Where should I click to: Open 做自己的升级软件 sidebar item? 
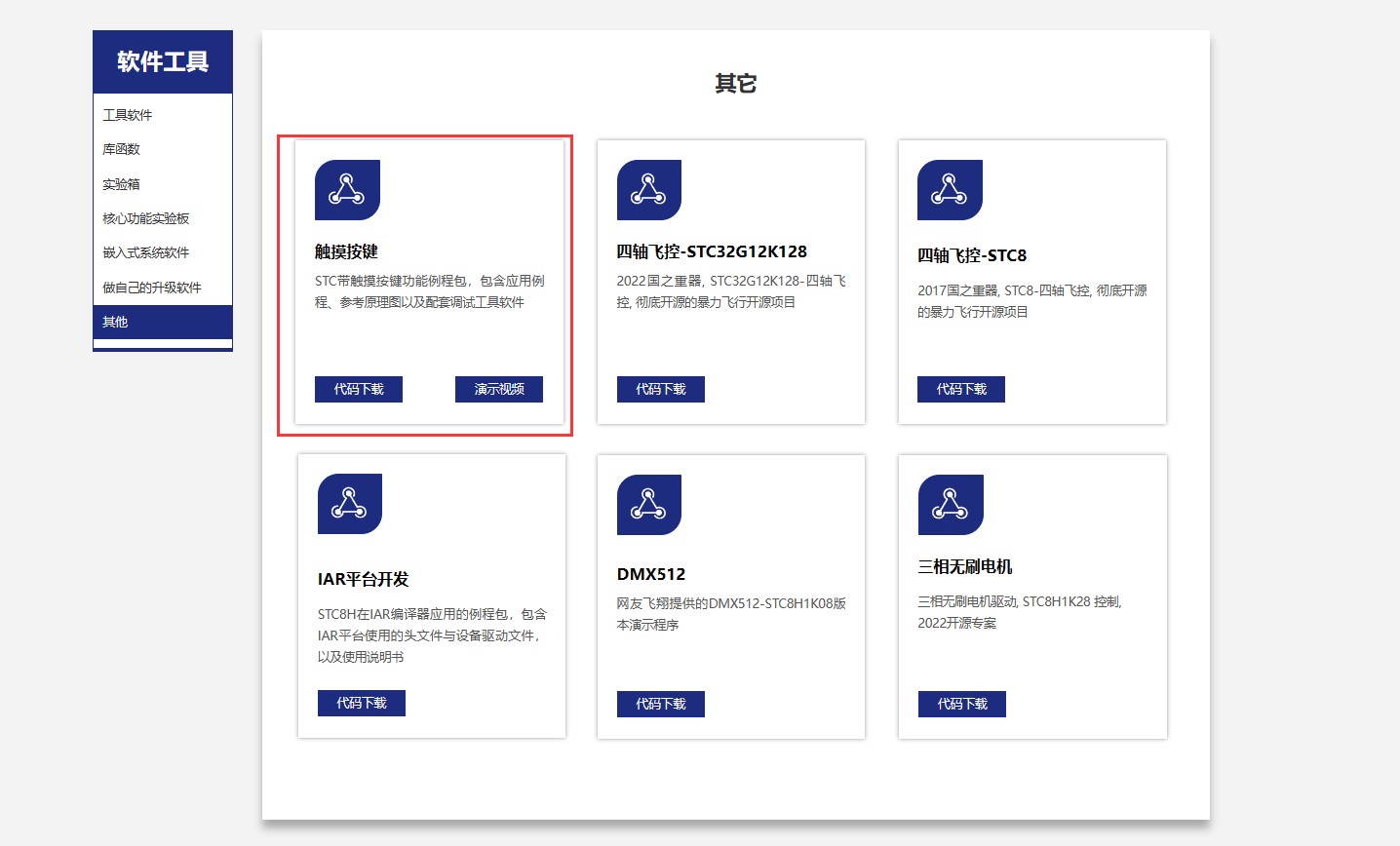[163, 288]
